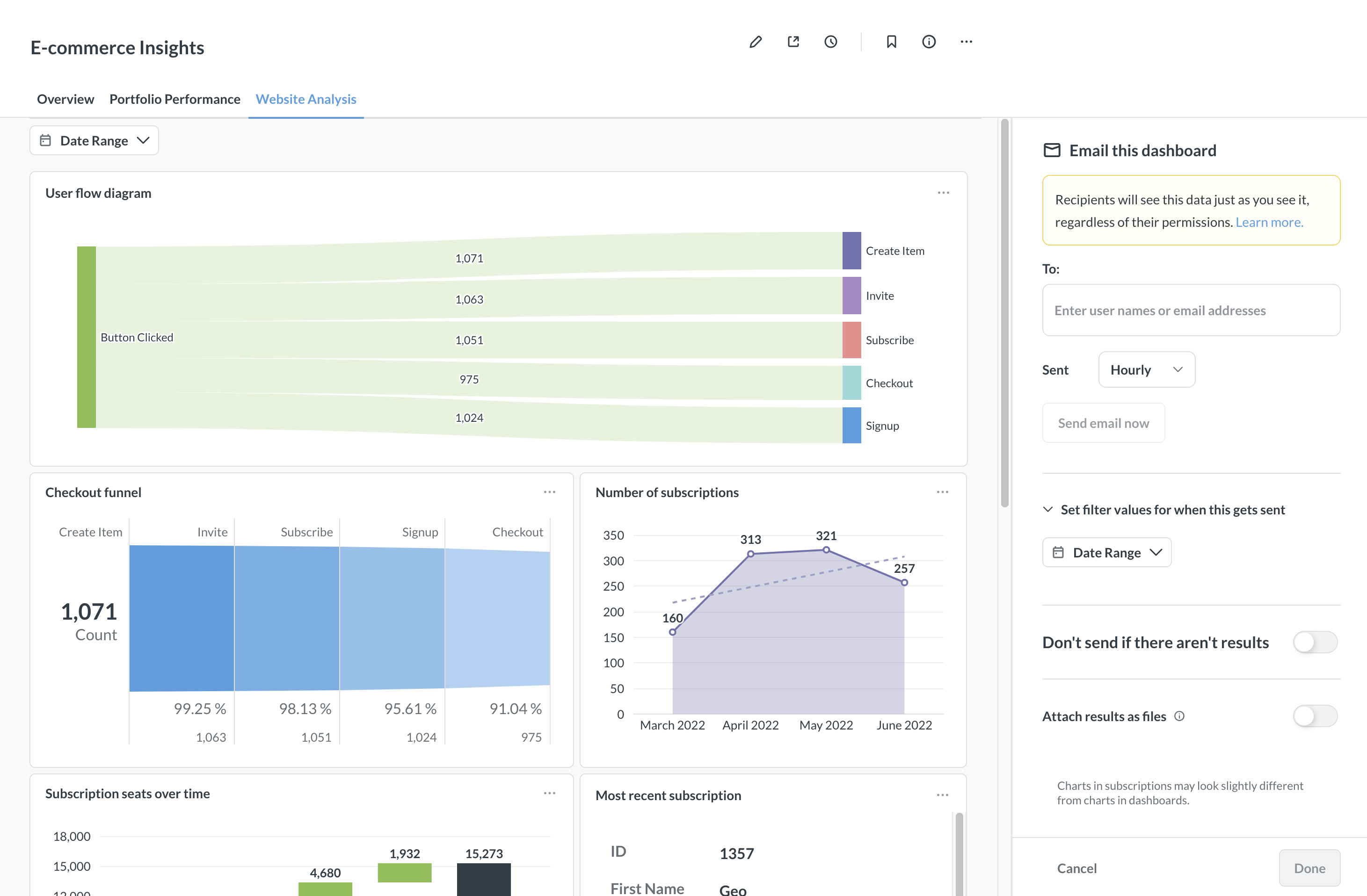This screenshot has width=1367, height=896.
Task: Open Checkout funnel card options menu
Action: pyautogui.click(x=550, y=492)
